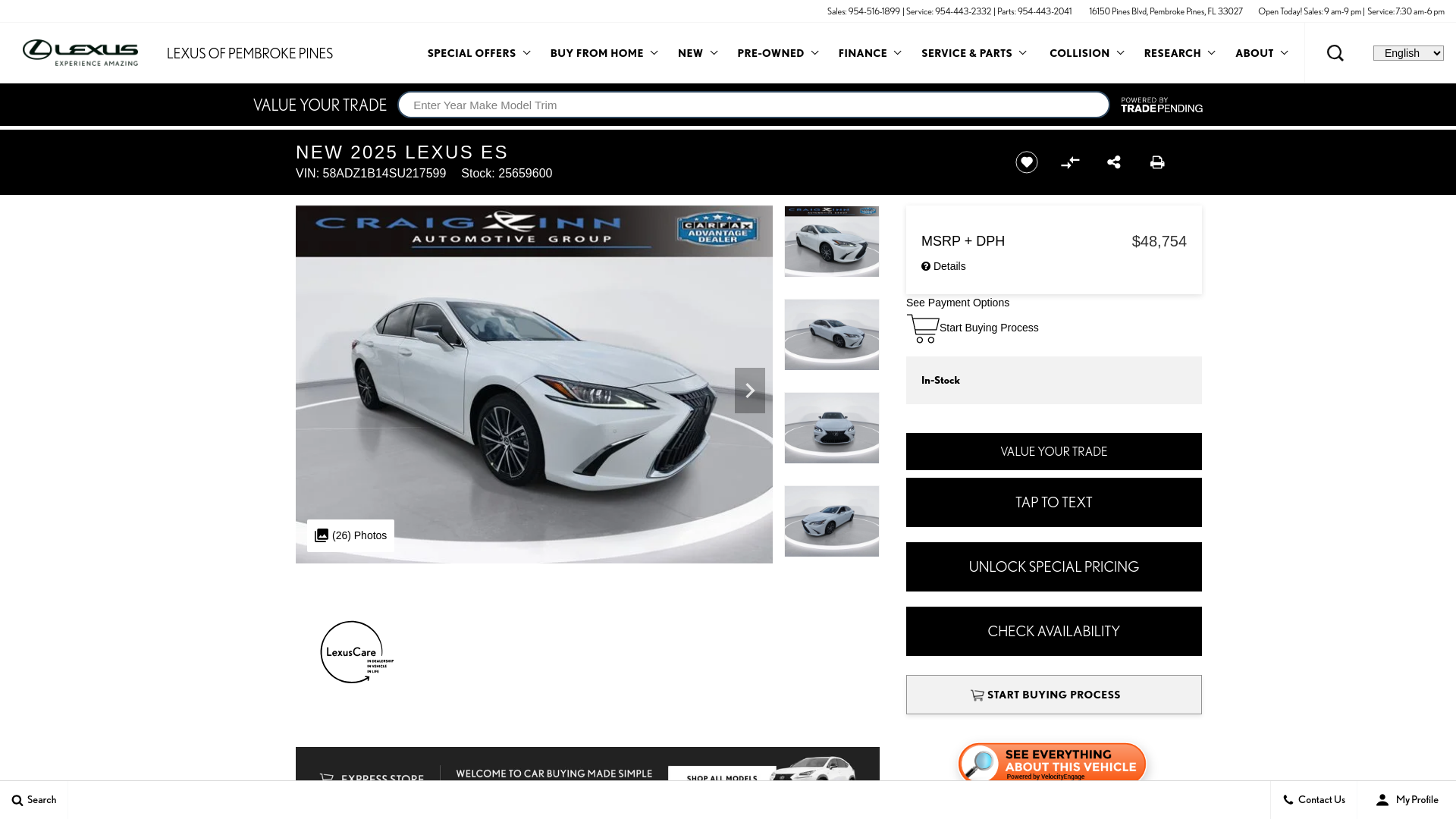
Task: Expand the Special Offers menu
Action: [479, 53]
